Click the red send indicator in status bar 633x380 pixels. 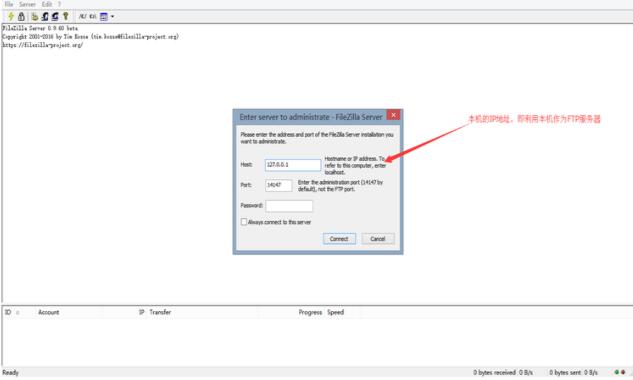click(623, 372)
